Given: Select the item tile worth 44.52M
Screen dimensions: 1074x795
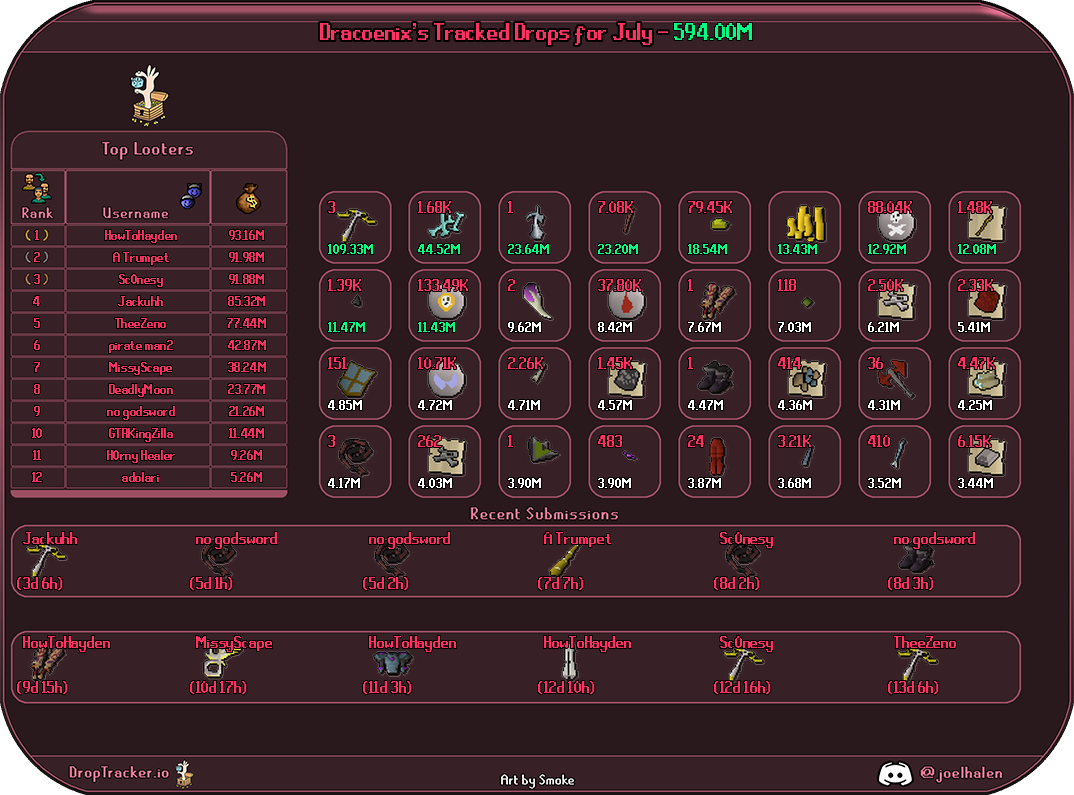Looking at the screenshot, I should (x=445, y=227).
